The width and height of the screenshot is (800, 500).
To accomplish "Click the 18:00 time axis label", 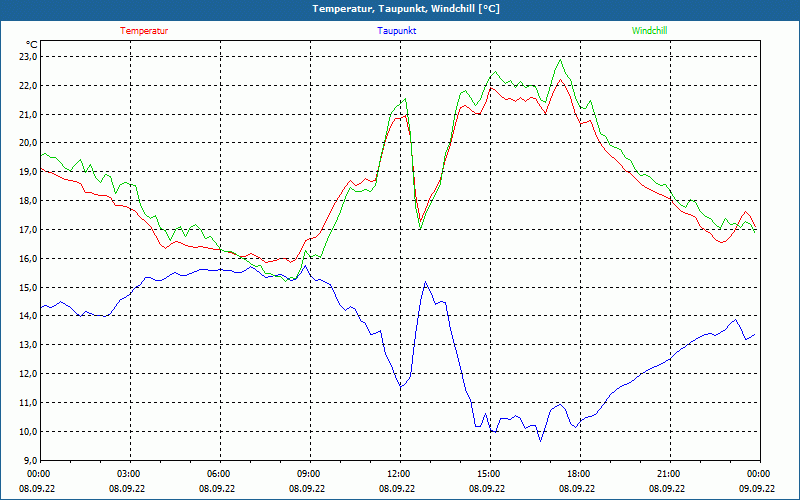I will (x=580, y=474).
